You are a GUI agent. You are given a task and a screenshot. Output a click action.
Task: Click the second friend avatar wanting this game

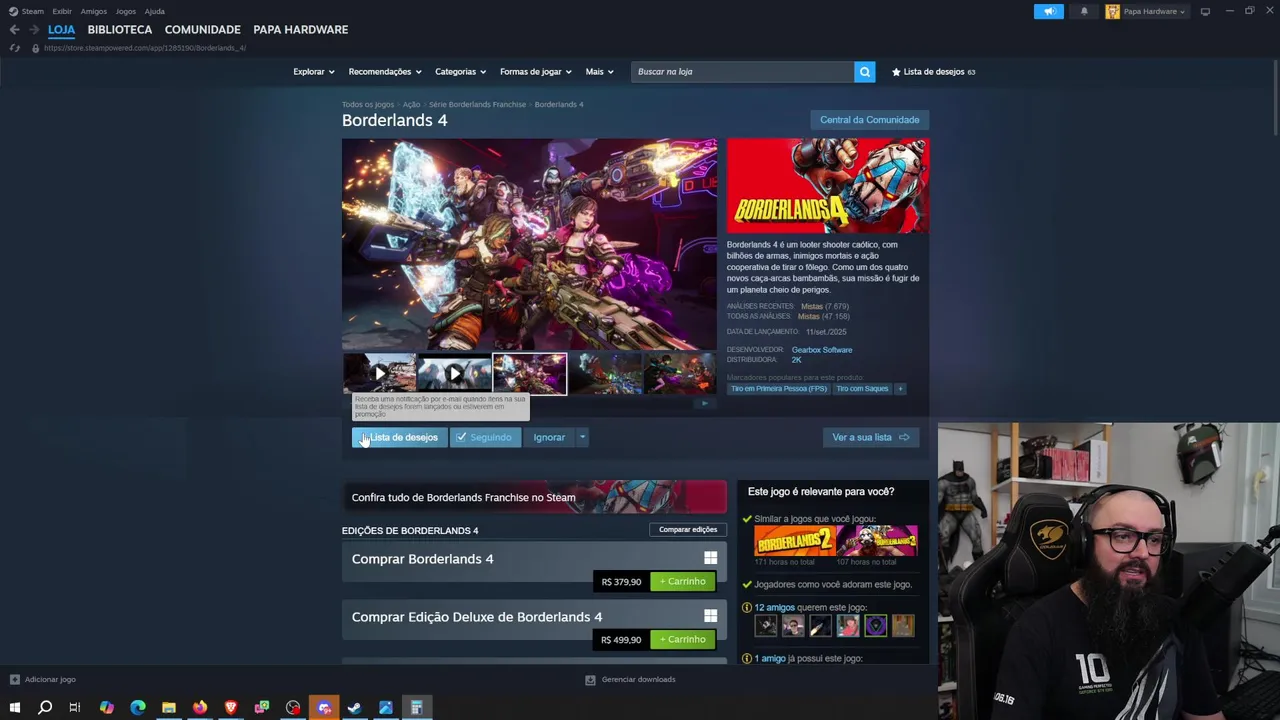click(x=793, y=626)
